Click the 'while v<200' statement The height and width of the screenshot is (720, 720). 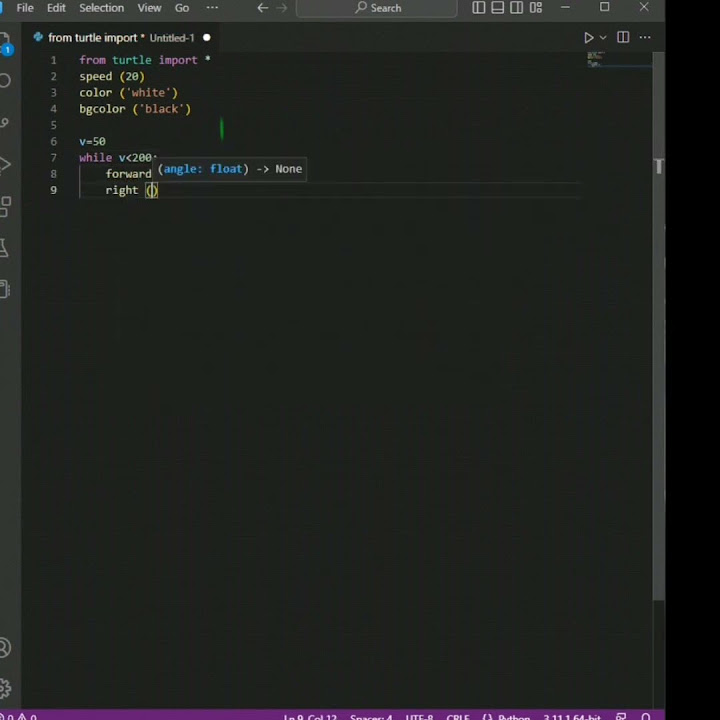[x=118, y=158]
